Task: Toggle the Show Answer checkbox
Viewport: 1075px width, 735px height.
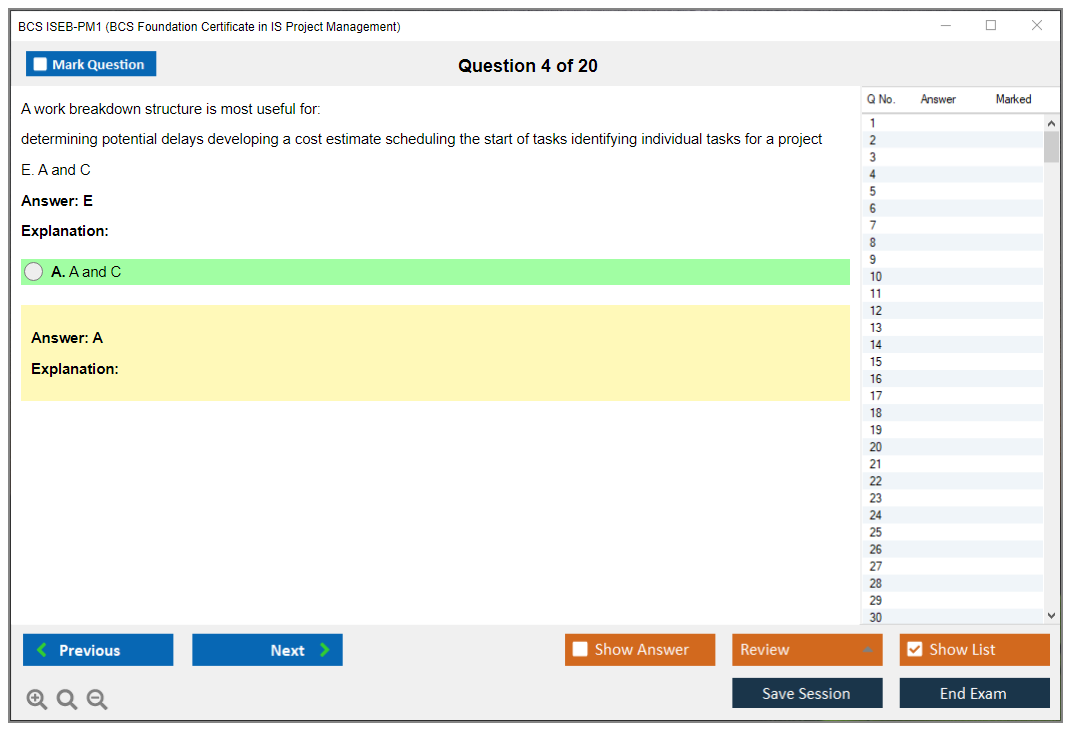Action: (x=580, y=650)
